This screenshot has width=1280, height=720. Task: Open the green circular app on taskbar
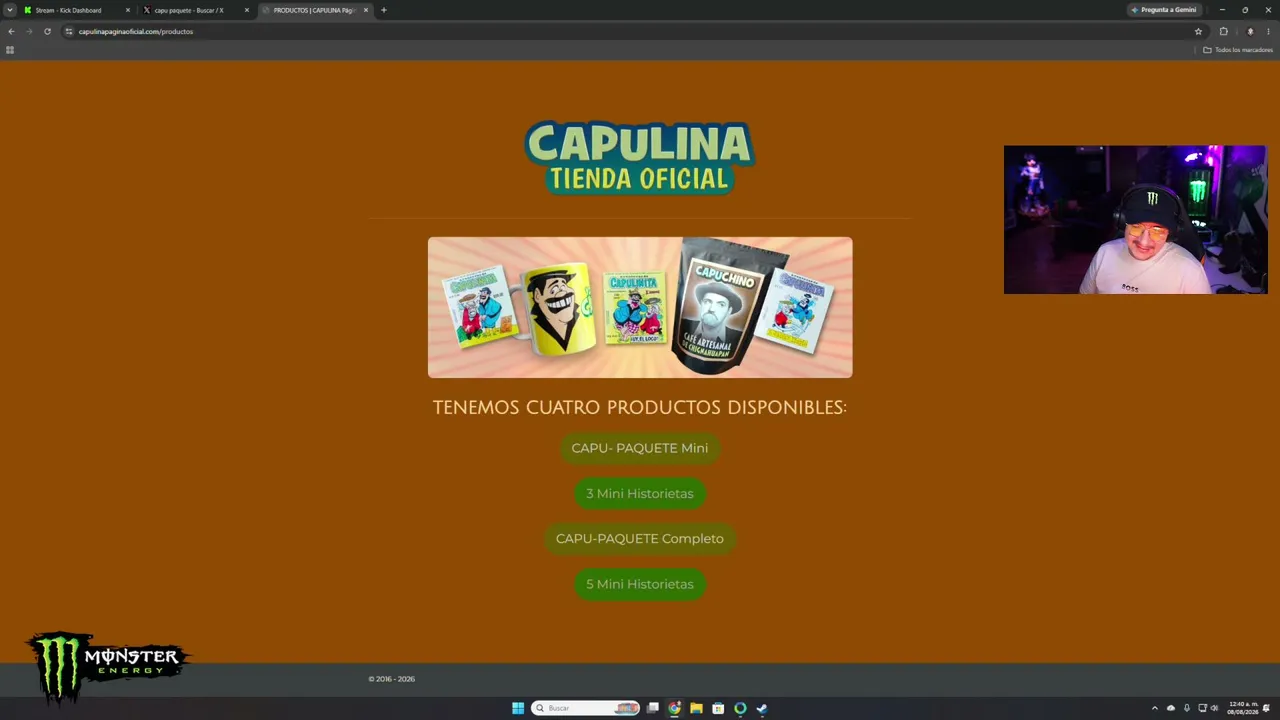point(740,708)
